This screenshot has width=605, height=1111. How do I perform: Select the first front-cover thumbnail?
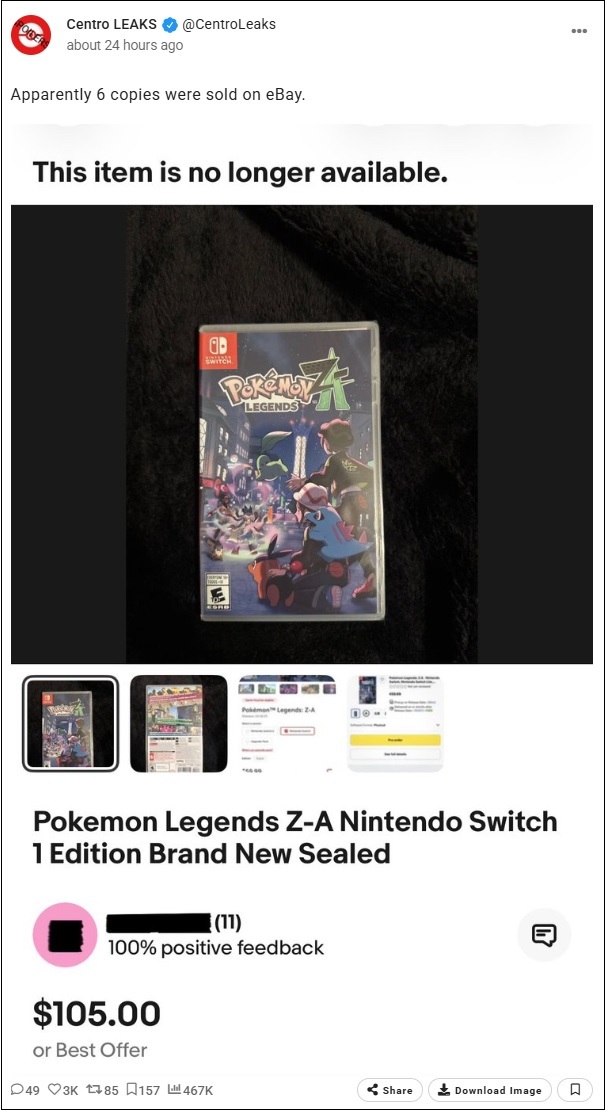pos(70,723)
